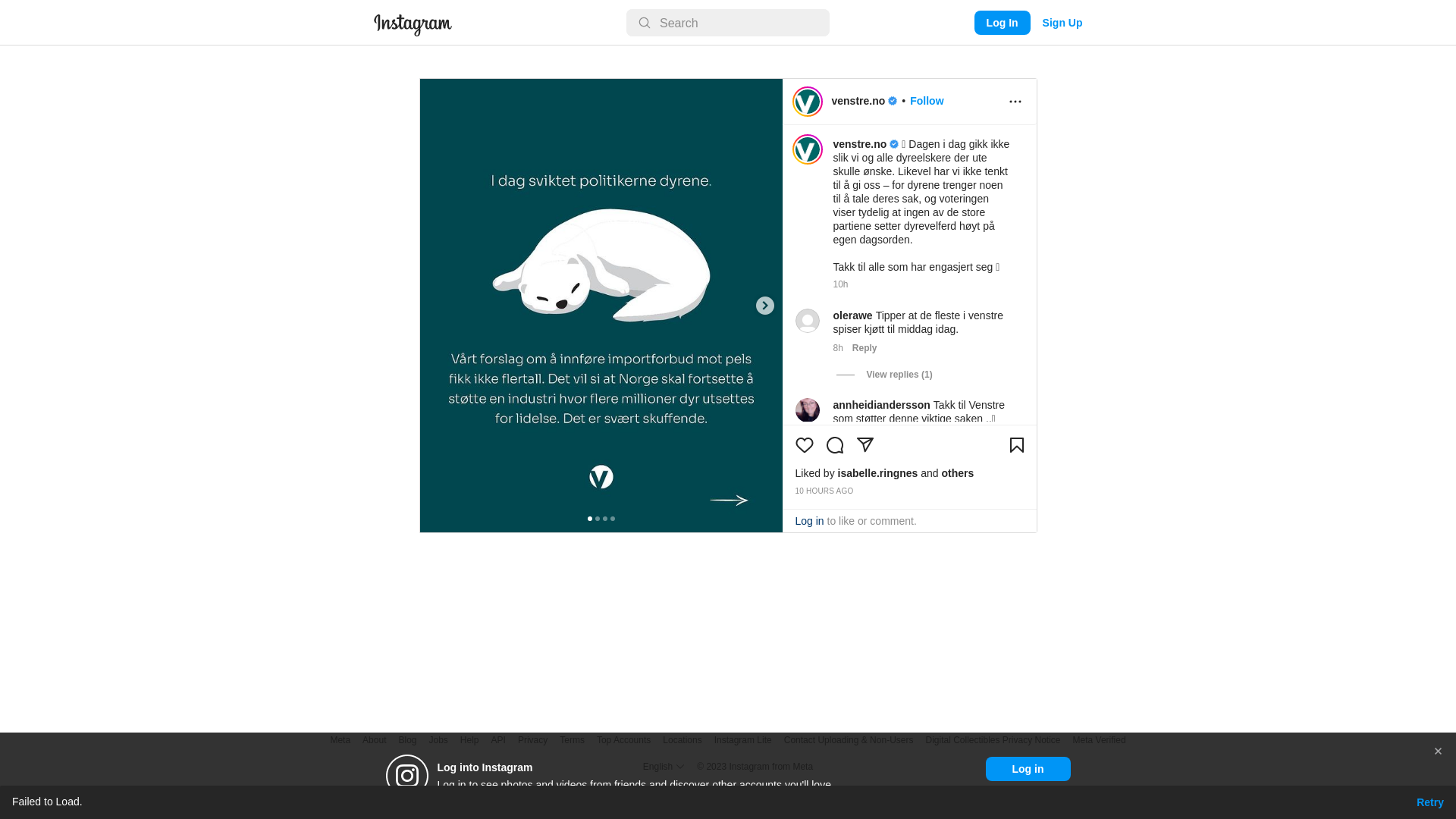This screenshot has height=819, width=1456.
Task: Open the comment bubble icon
Action: [x=834, y=445]
